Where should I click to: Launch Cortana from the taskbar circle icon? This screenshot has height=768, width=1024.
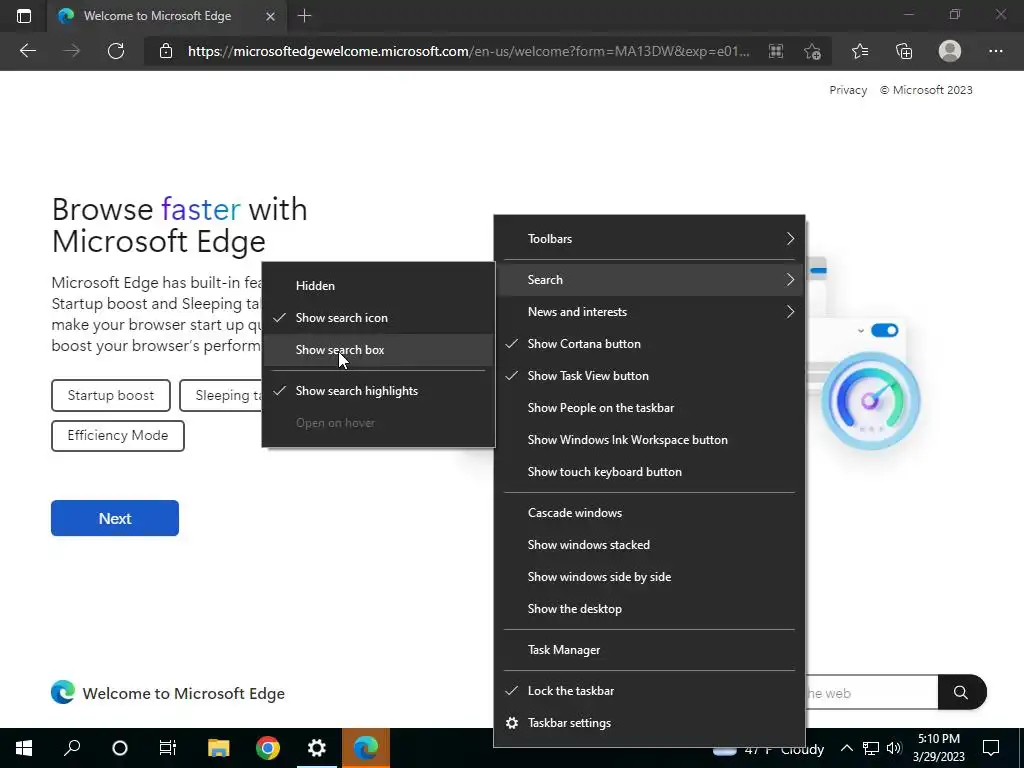click(120, 748)
